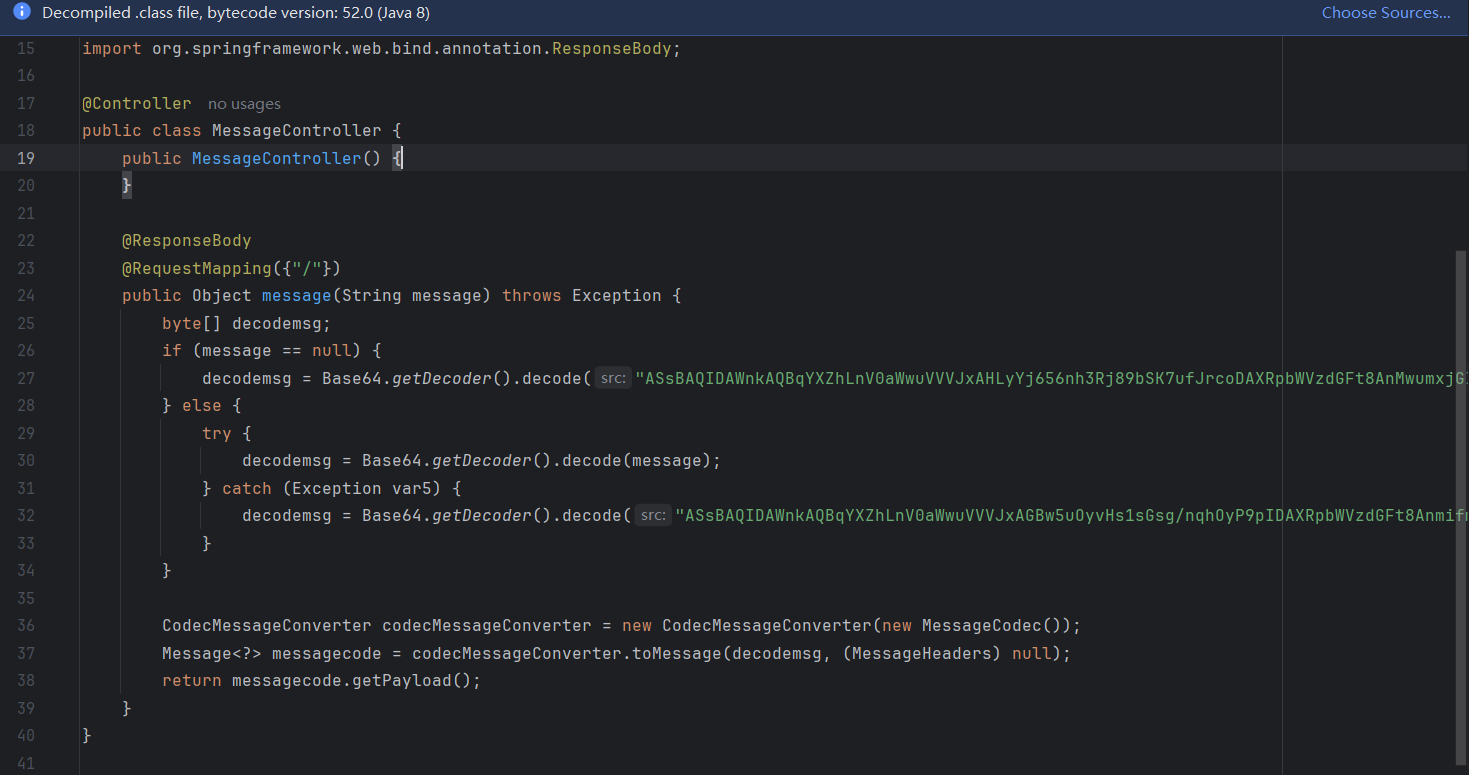Click the Base64 string literal on line 32
1469x775 pixels.
1072,515
